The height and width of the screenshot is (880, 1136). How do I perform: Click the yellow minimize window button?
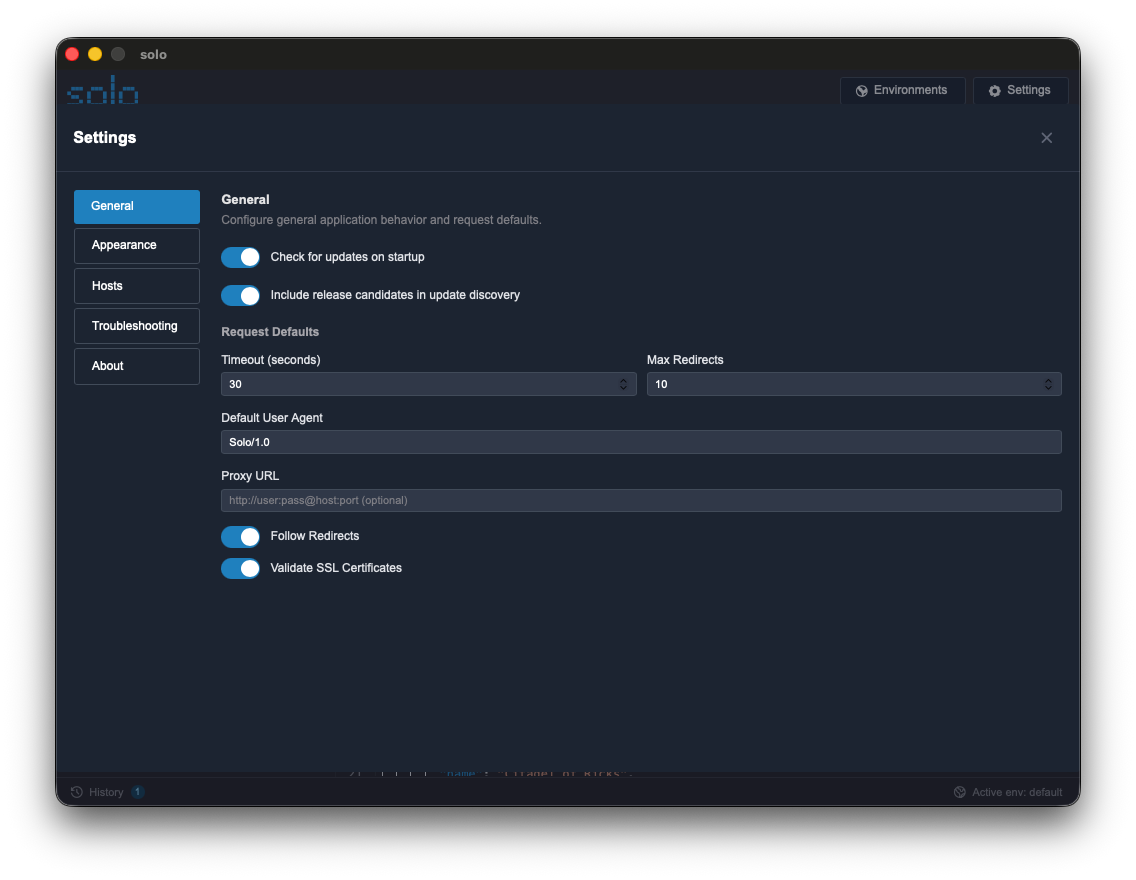tap(95, 54)
